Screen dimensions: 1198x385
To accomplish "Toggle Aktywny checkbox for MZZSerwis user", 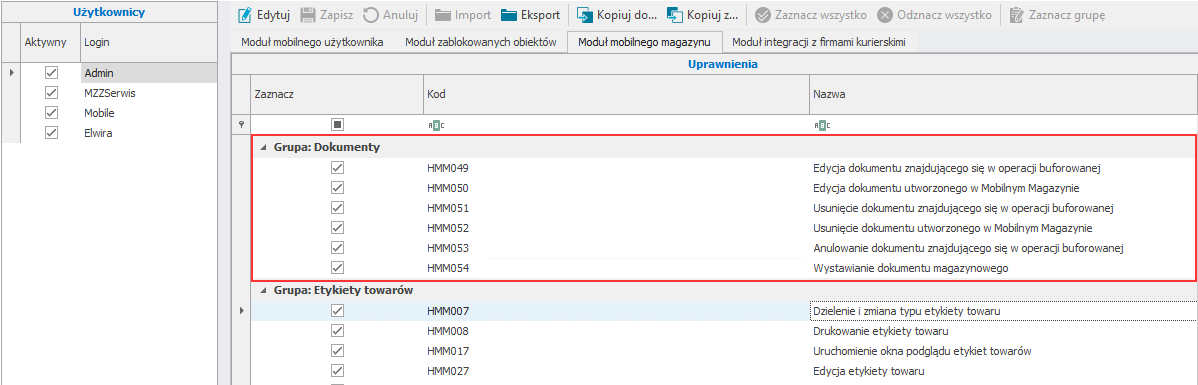I will 52,92.
